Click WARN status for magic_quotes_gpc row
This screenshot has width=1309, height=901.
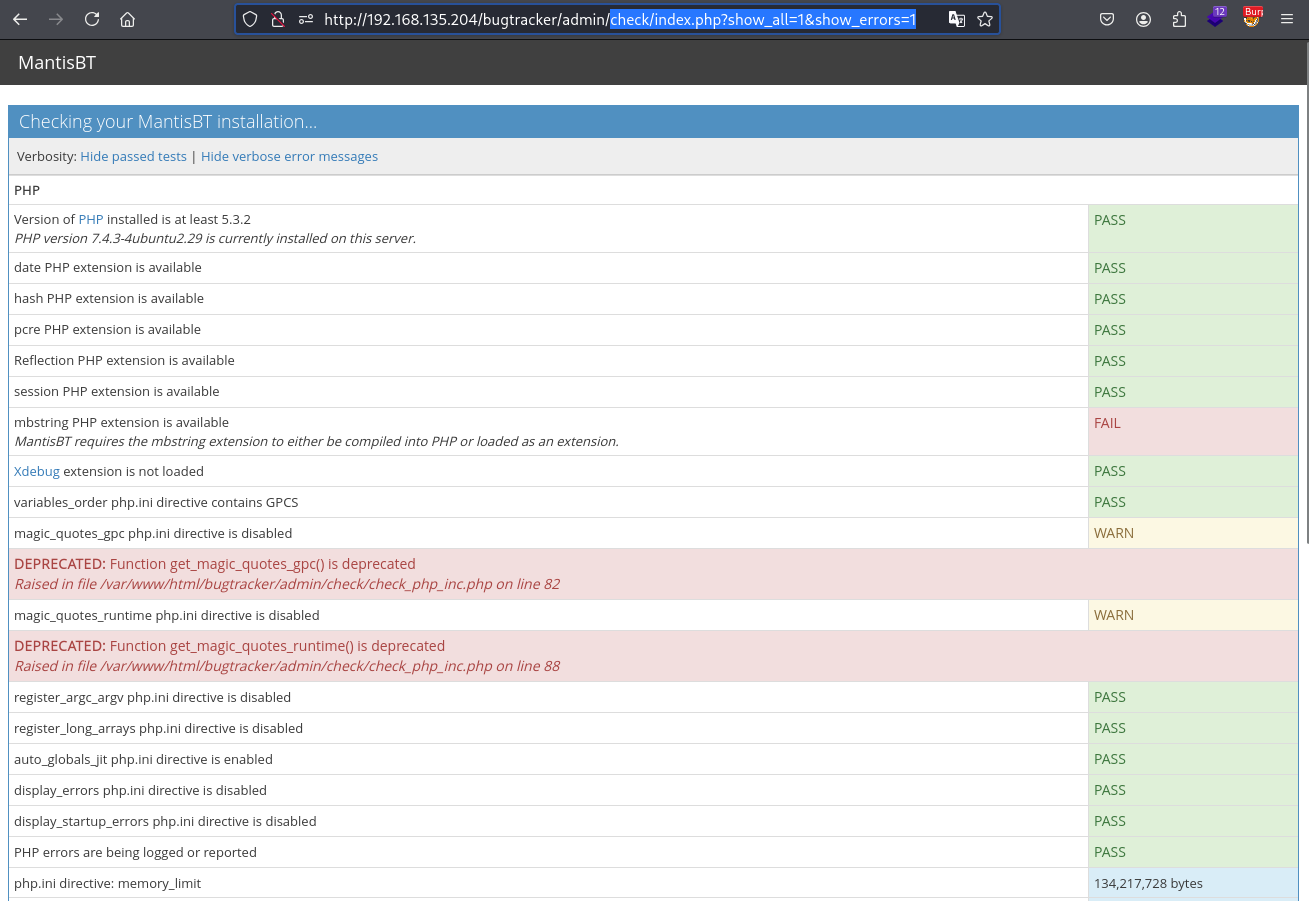[x=1114, y=533]
